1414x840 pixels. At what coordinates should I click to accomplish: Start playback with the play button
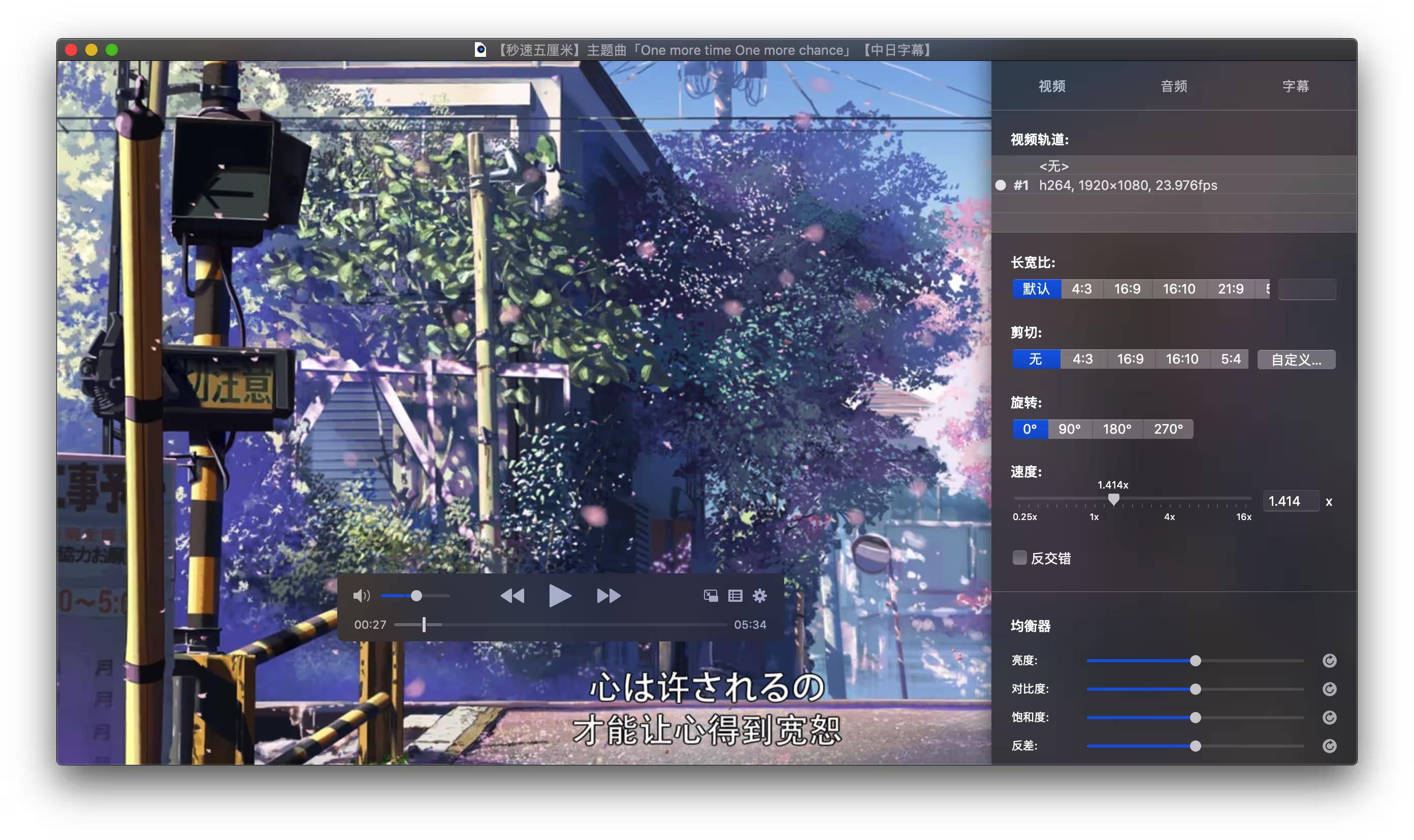[x=560, y=596]
